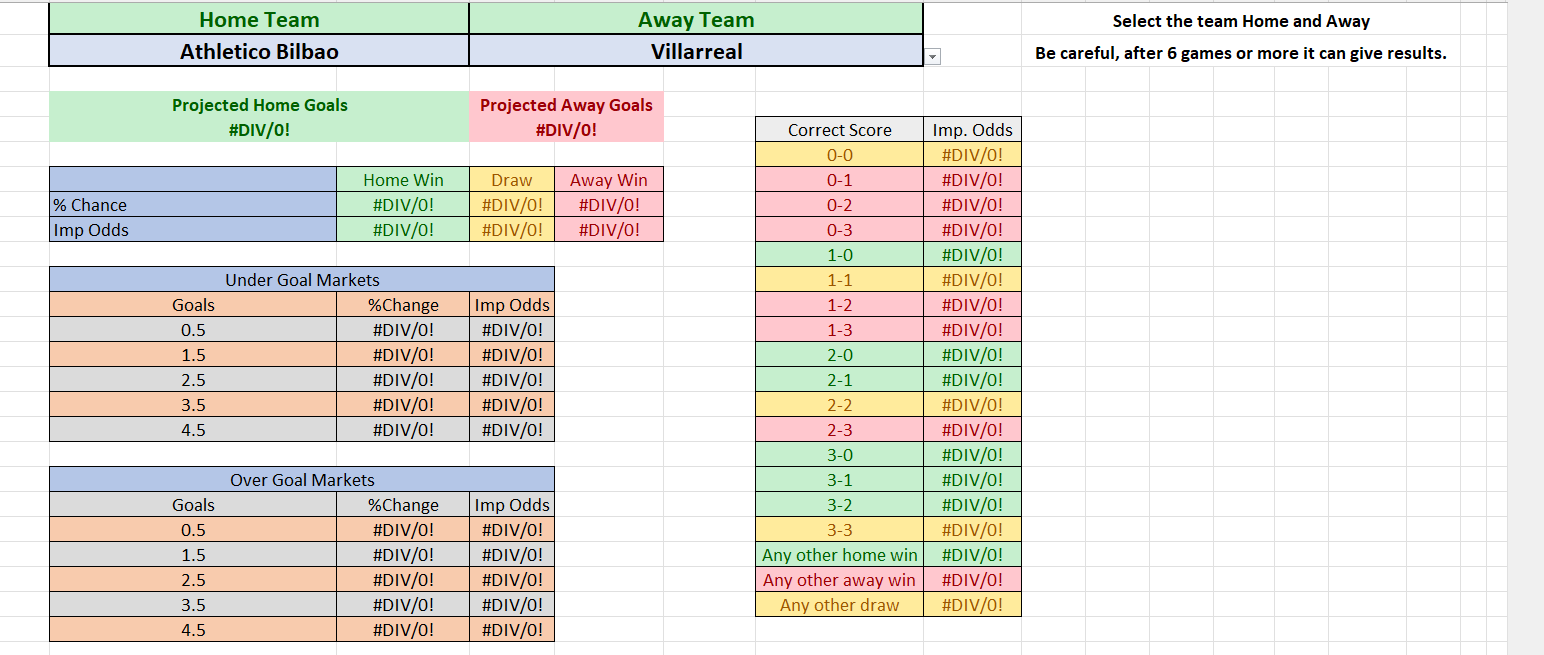The height and width of the screenshot is (655, 1544).
Task: Select the Under 2.5 goals row label
Action: [x=193, y=380]
